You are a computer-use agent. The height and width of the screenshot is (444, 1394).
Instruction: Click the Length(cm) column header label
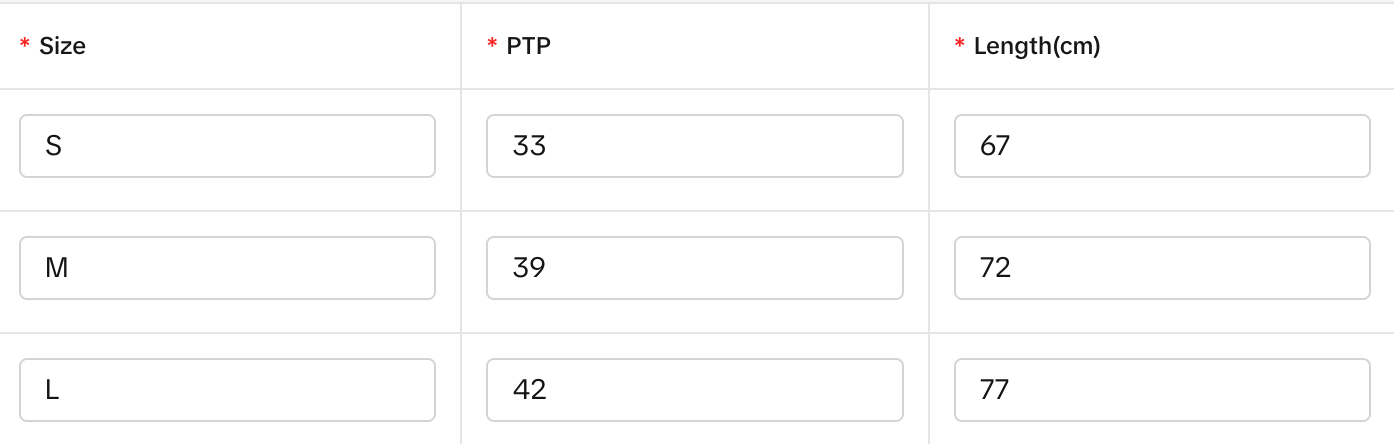point(1036,46)
